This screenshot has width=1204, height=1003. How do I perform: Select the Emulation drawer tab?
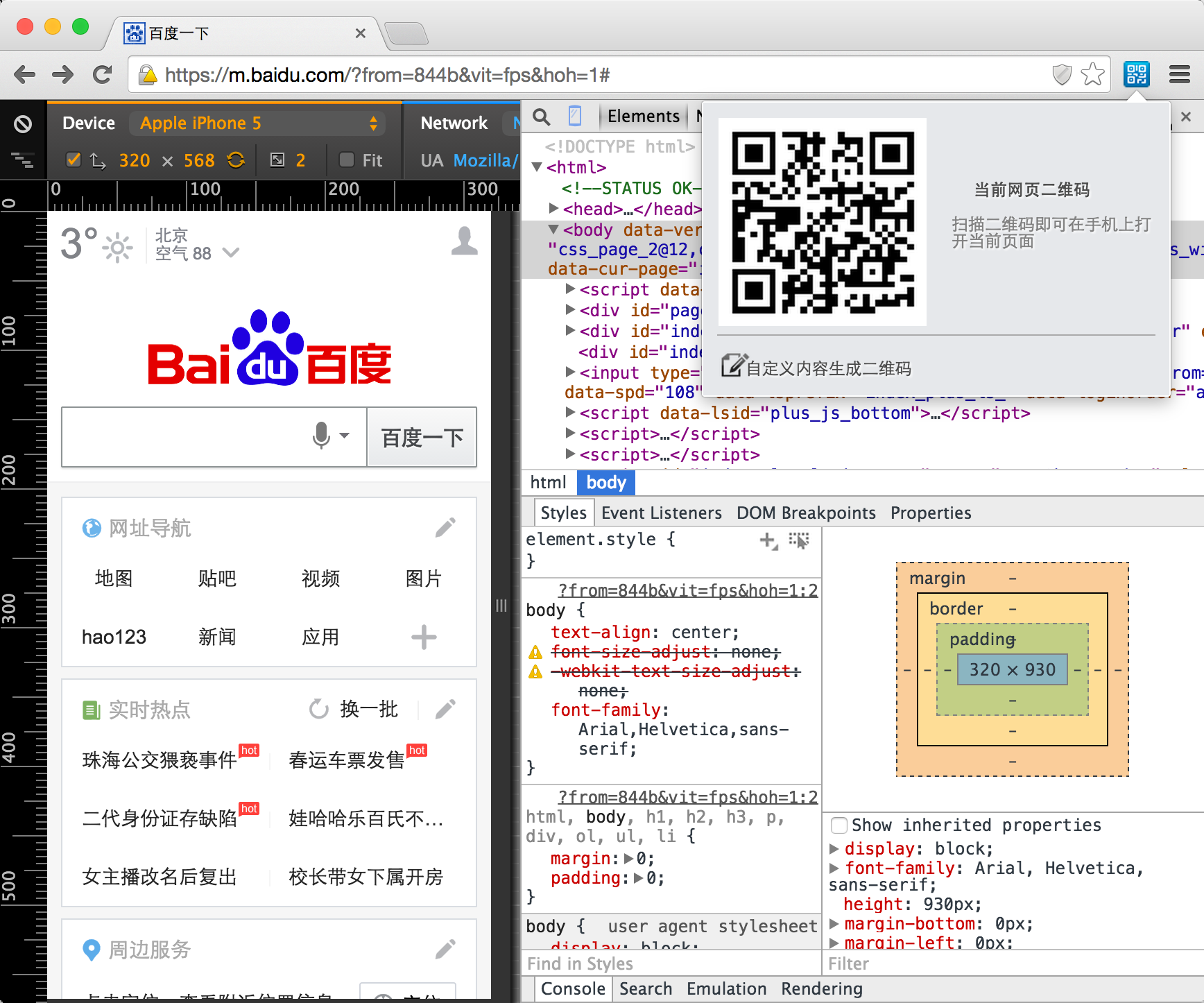[x=726, y=989]
